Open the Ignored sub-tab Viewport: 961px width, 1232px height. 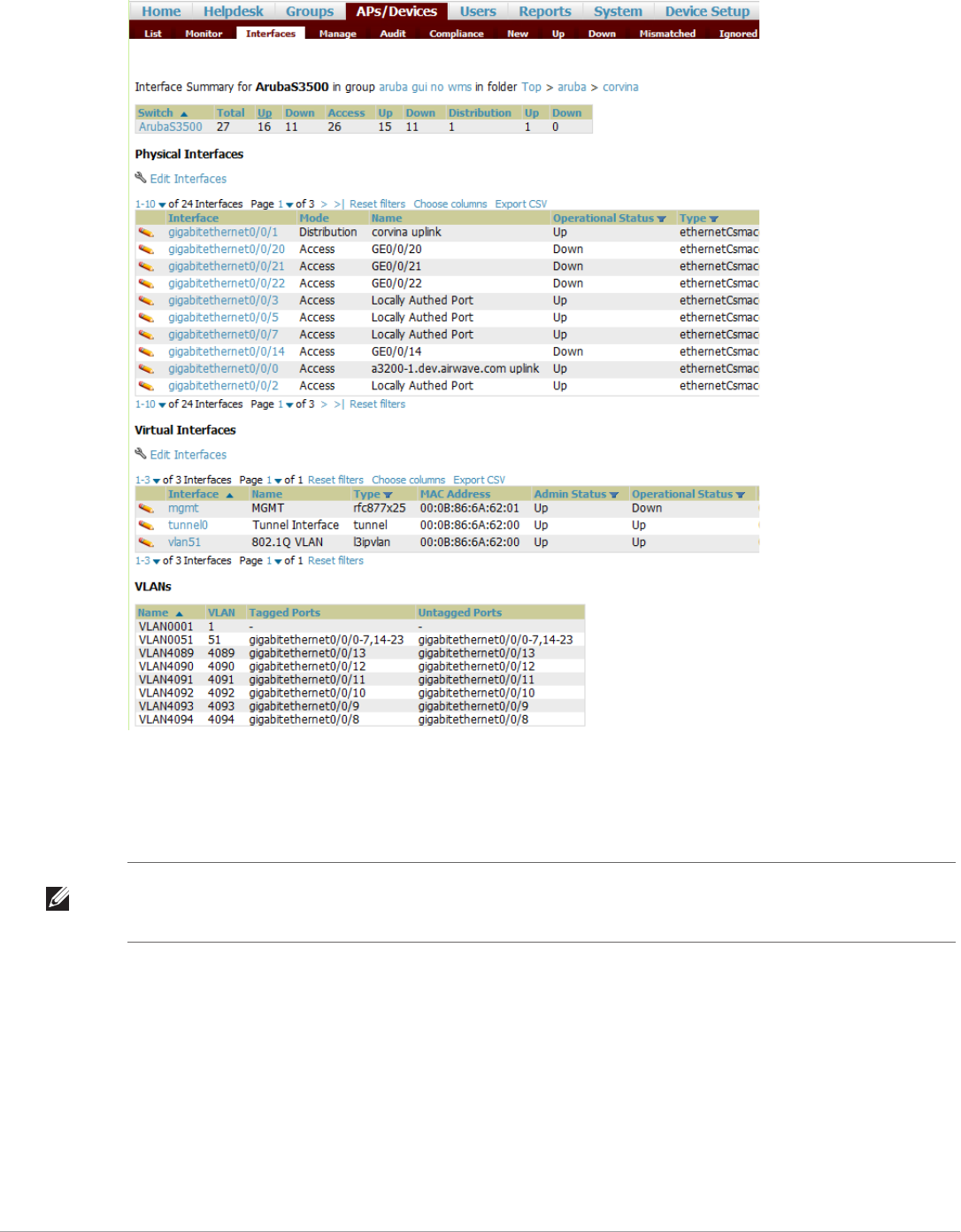point(738,34)
